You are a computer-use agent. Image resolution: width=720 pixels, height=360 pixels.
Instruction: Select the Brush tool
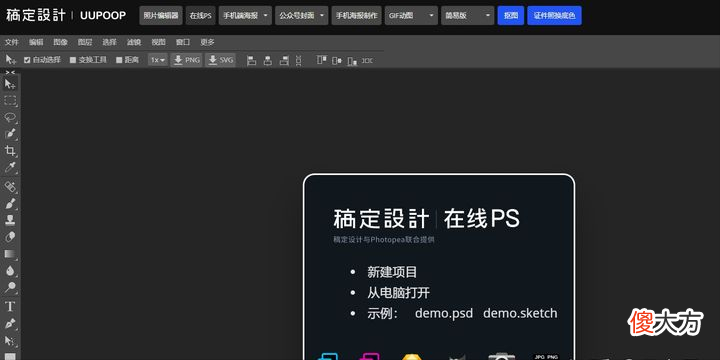click(x=10, y=203)
